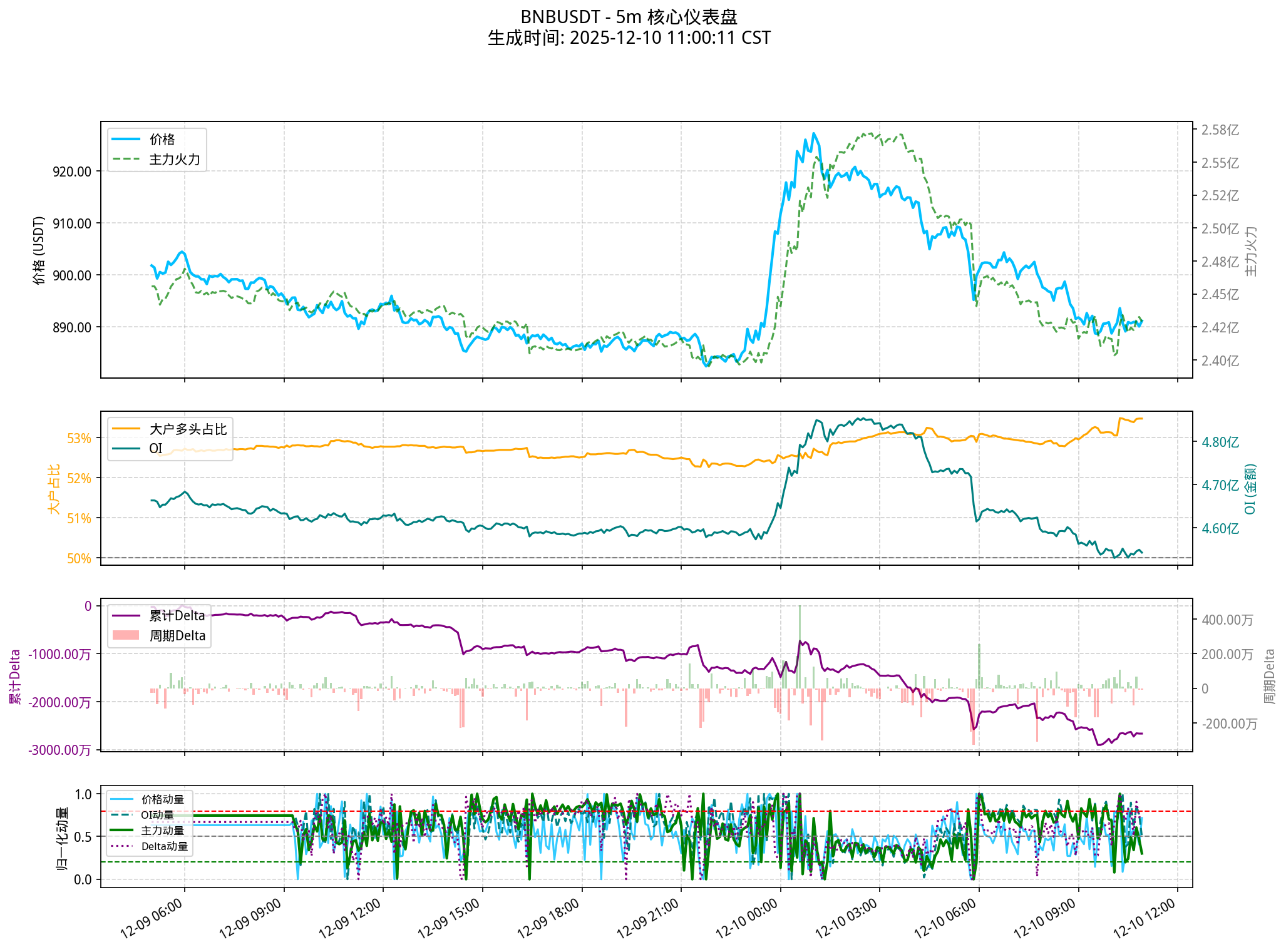
Task: Click the BNBUSDT - 5m 核心仪表盘 title
Action: tap(629, 17)
